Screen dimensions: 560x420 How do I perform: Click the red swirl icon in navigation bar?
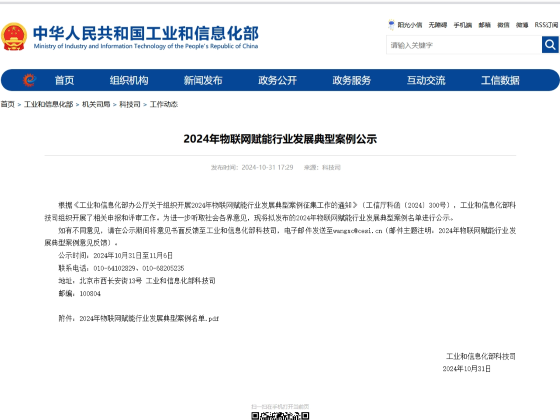29,80
